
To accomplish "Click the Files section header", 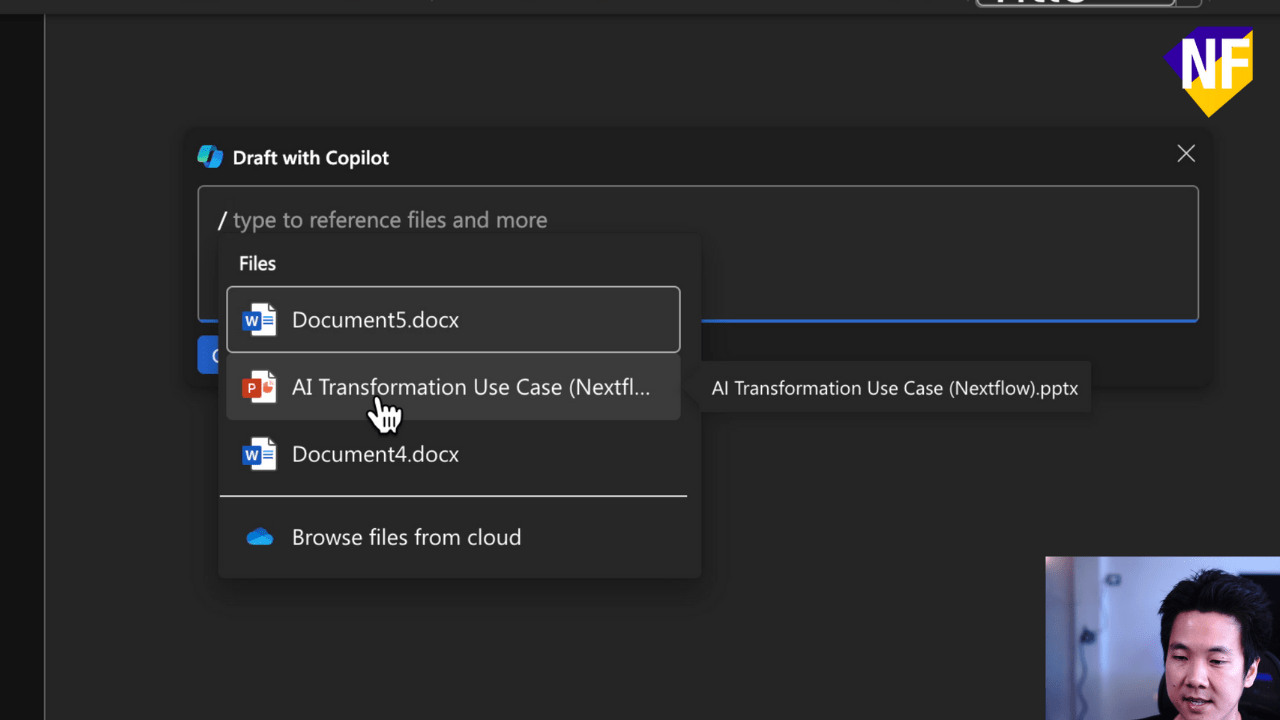I will (257, 263).
